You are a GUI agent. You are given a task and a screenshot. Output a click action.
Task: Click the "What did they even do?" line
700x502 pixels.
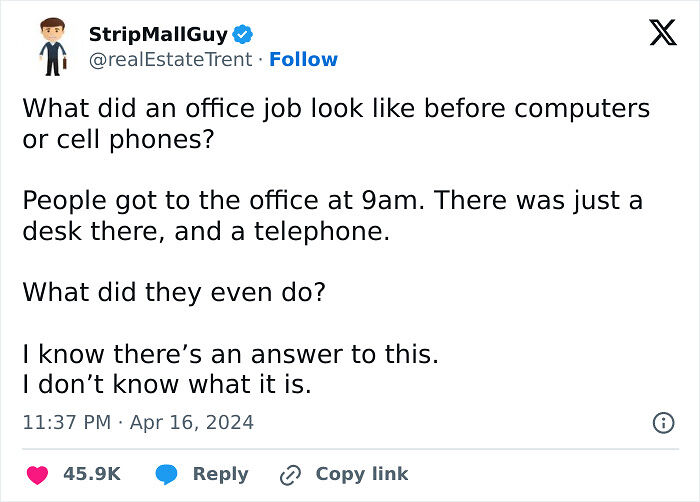pyautogui.click(x=172, y=292)
